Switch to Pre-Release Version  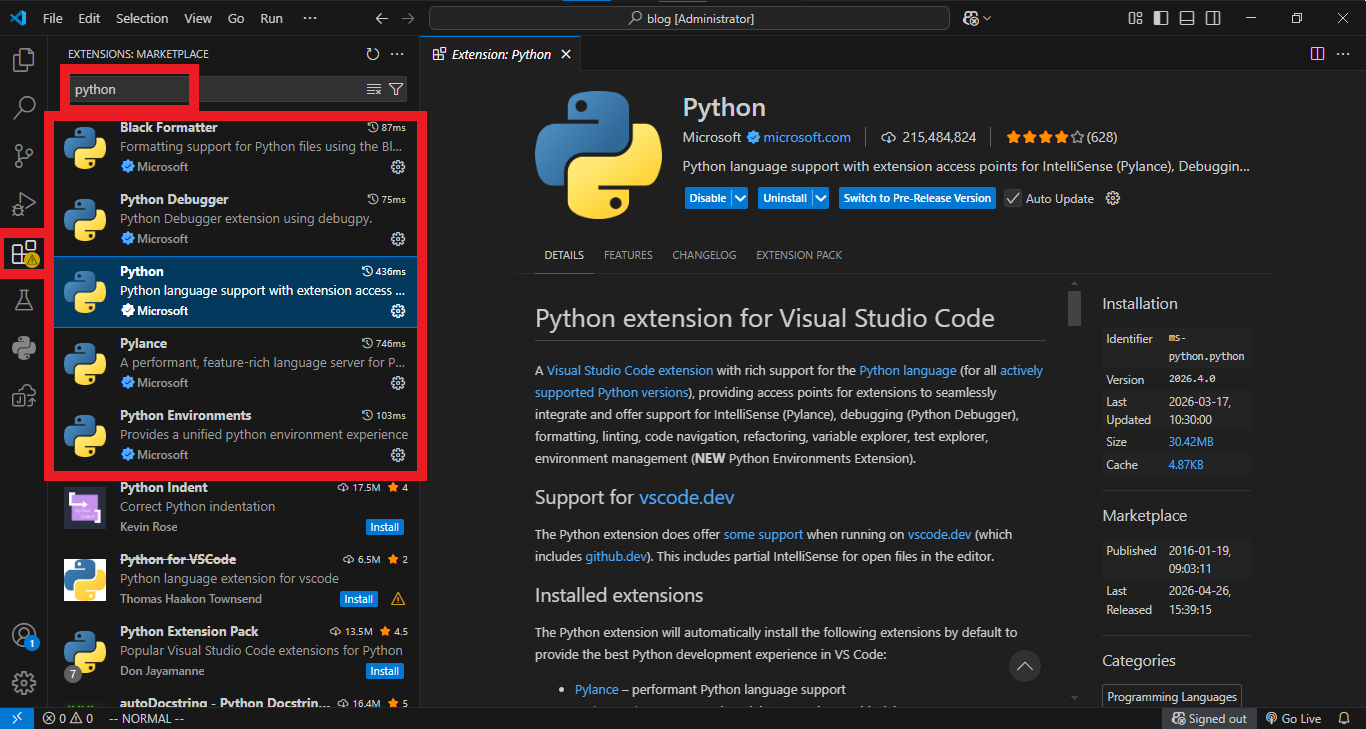pyautogui.click(x=917, y=198)
